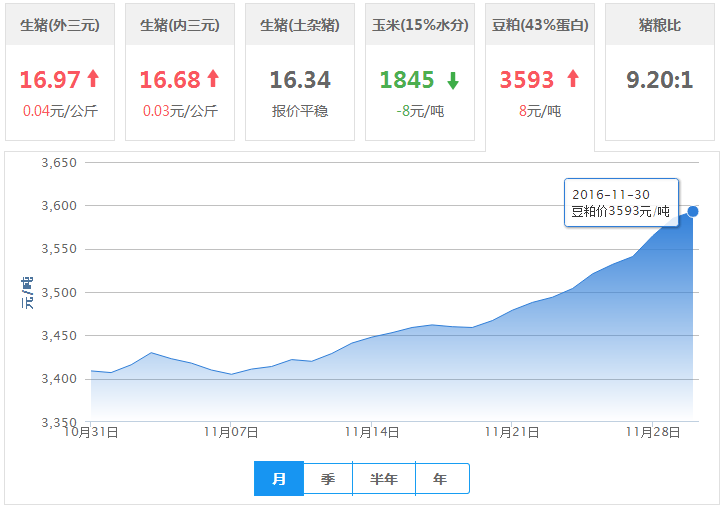Click the 11月28日 axis label

653,432
